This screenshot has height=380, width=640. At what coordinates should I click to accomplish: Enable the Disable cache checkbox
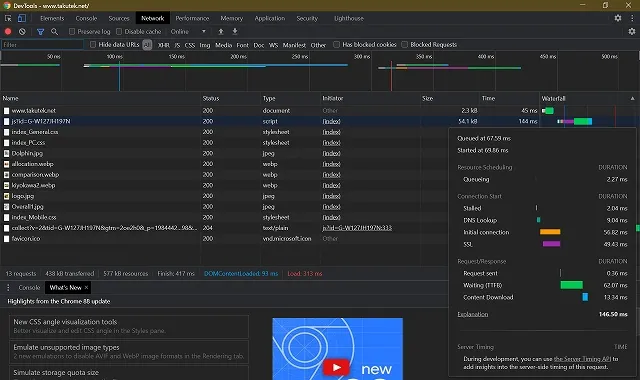point(119,31)
